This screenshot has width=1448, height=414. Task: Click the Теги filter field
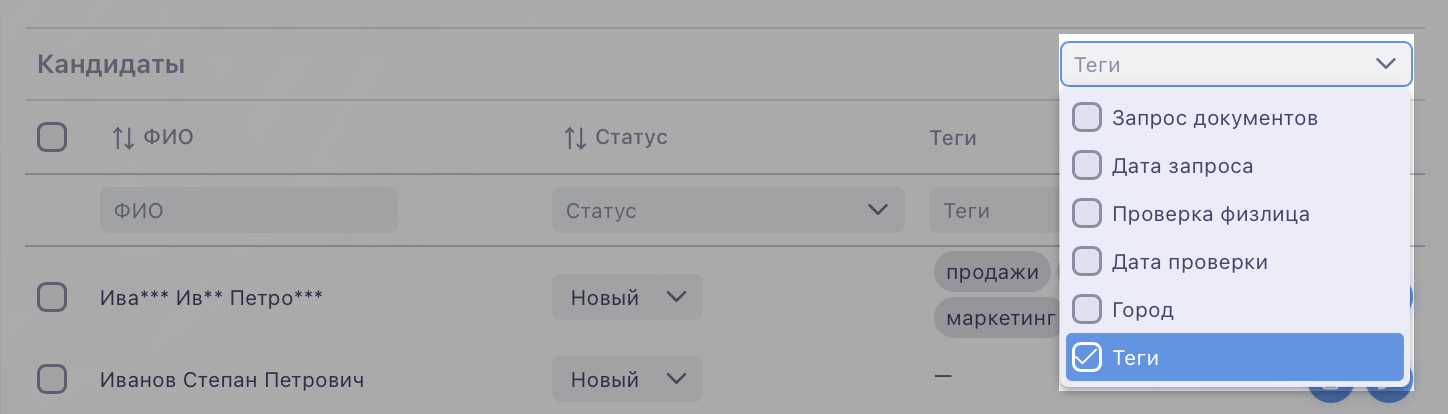click(994, 210)
